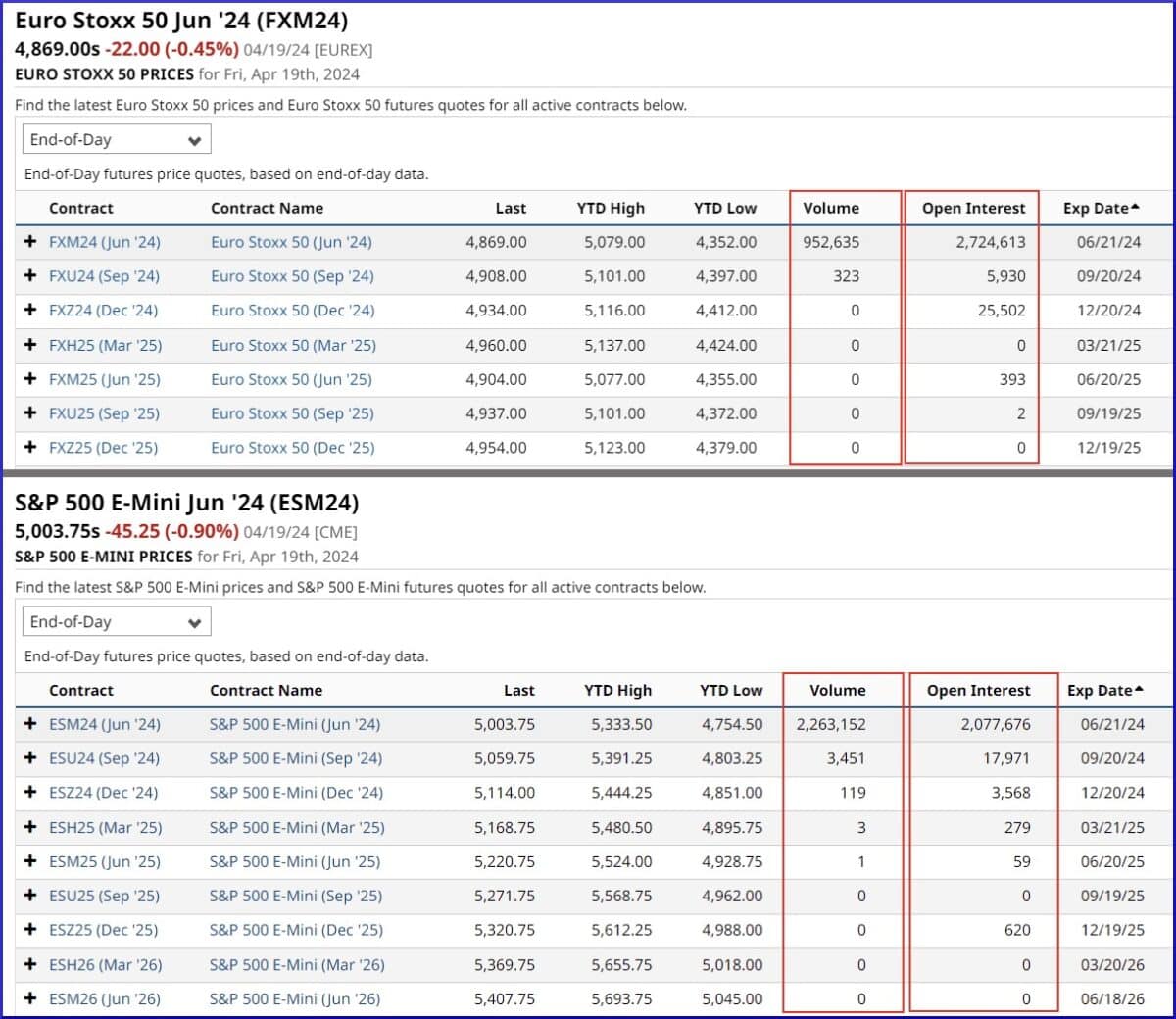Sort Euro Stoxx table by Volume column
This screenshot has height=1019, width=1176.
coord(831,208)
